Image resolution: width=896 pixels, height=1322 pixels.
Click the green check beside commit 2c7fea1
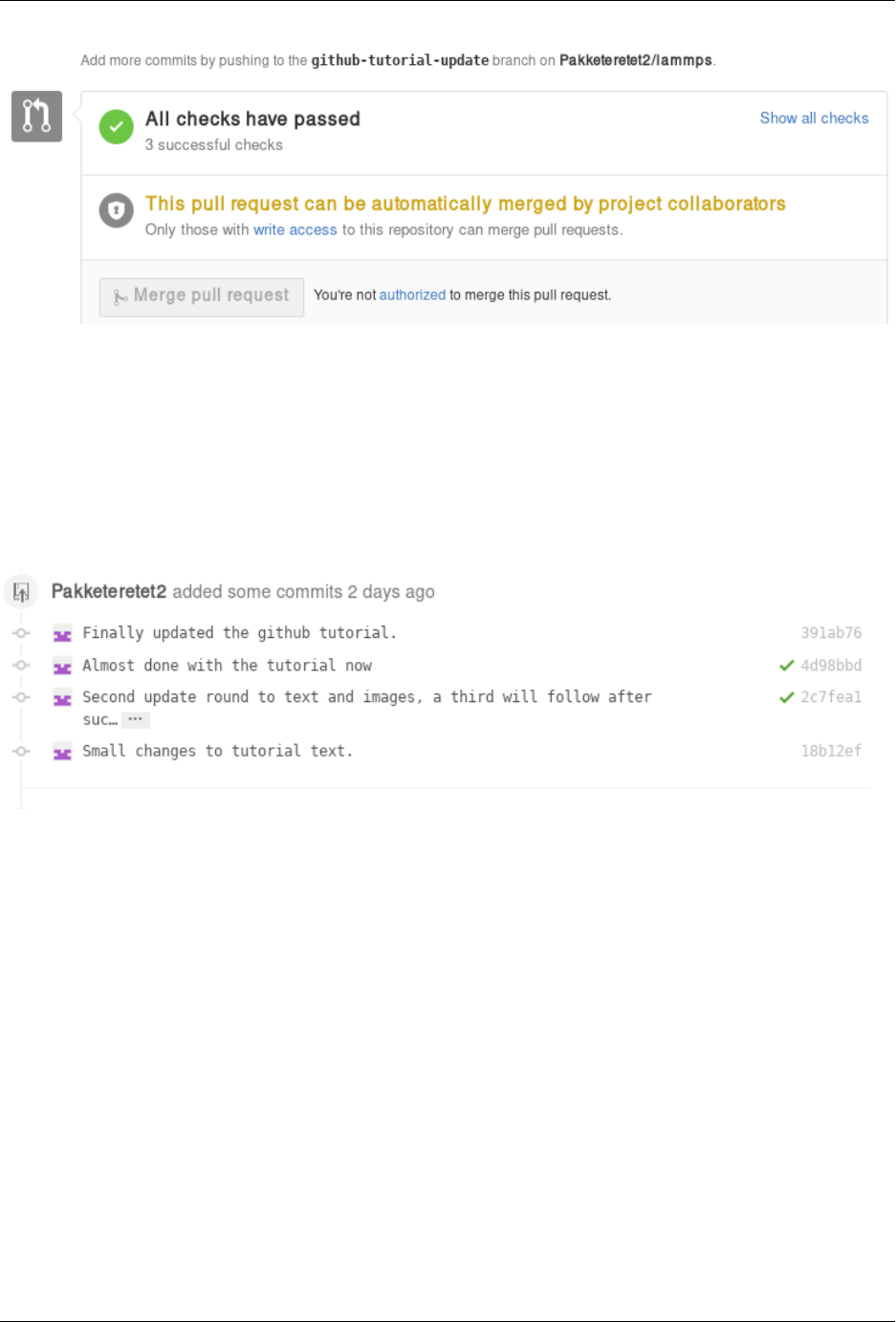point(786,697)
